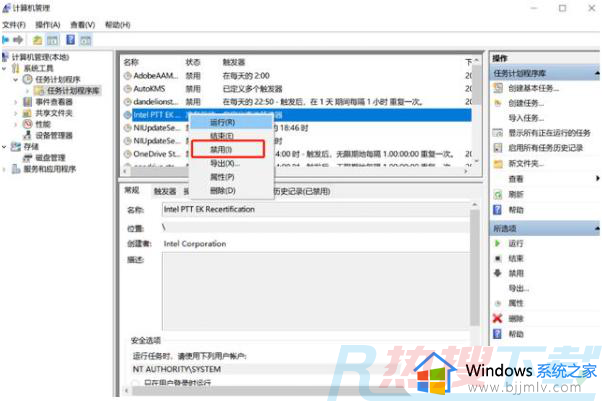This screenshot has width=602, height=401.
Task: Switch to the 历史记录(已禁用) tab
Action: [301, 191]
